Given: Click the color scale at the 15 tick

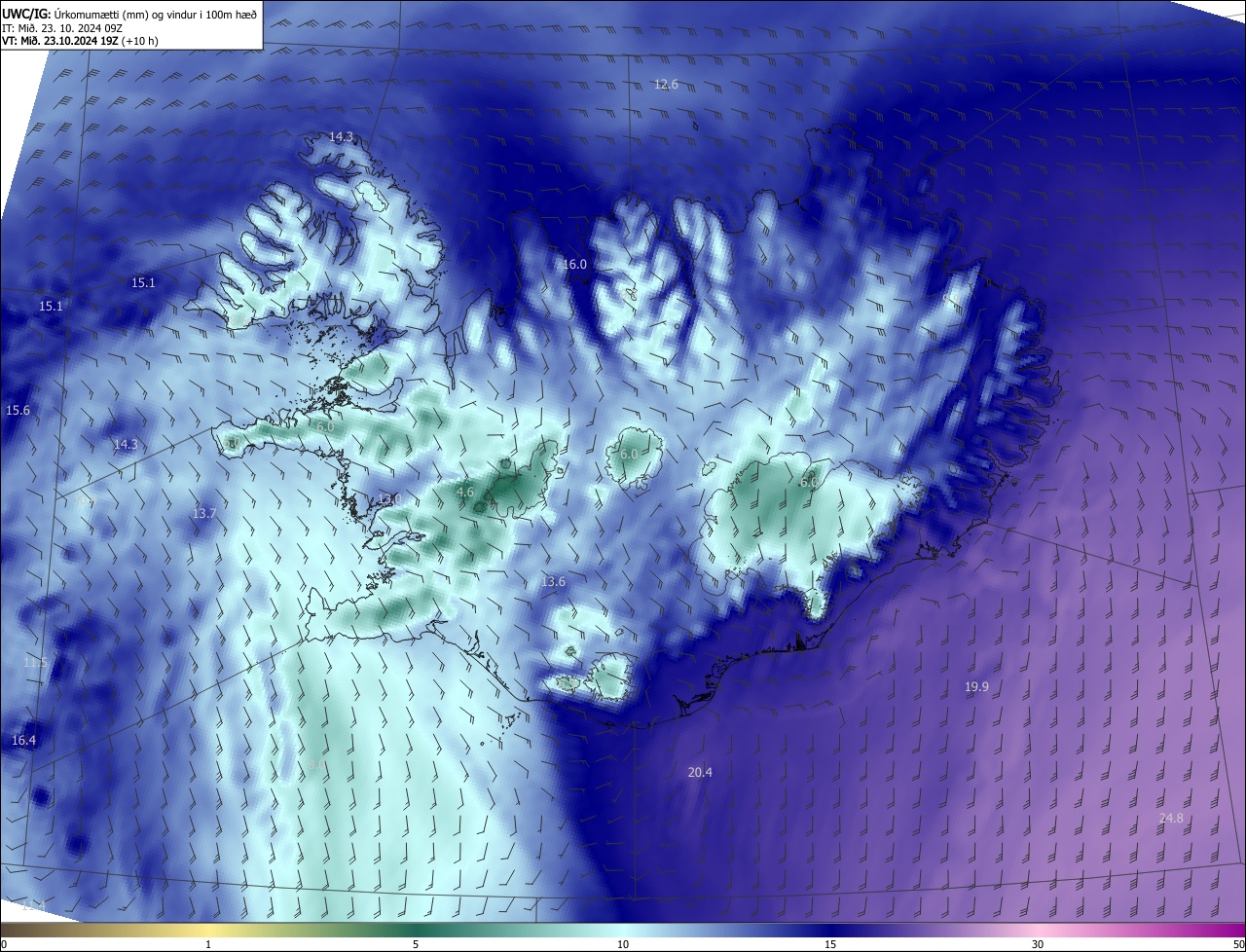Looking at the screenshot, I should [830, 944].
